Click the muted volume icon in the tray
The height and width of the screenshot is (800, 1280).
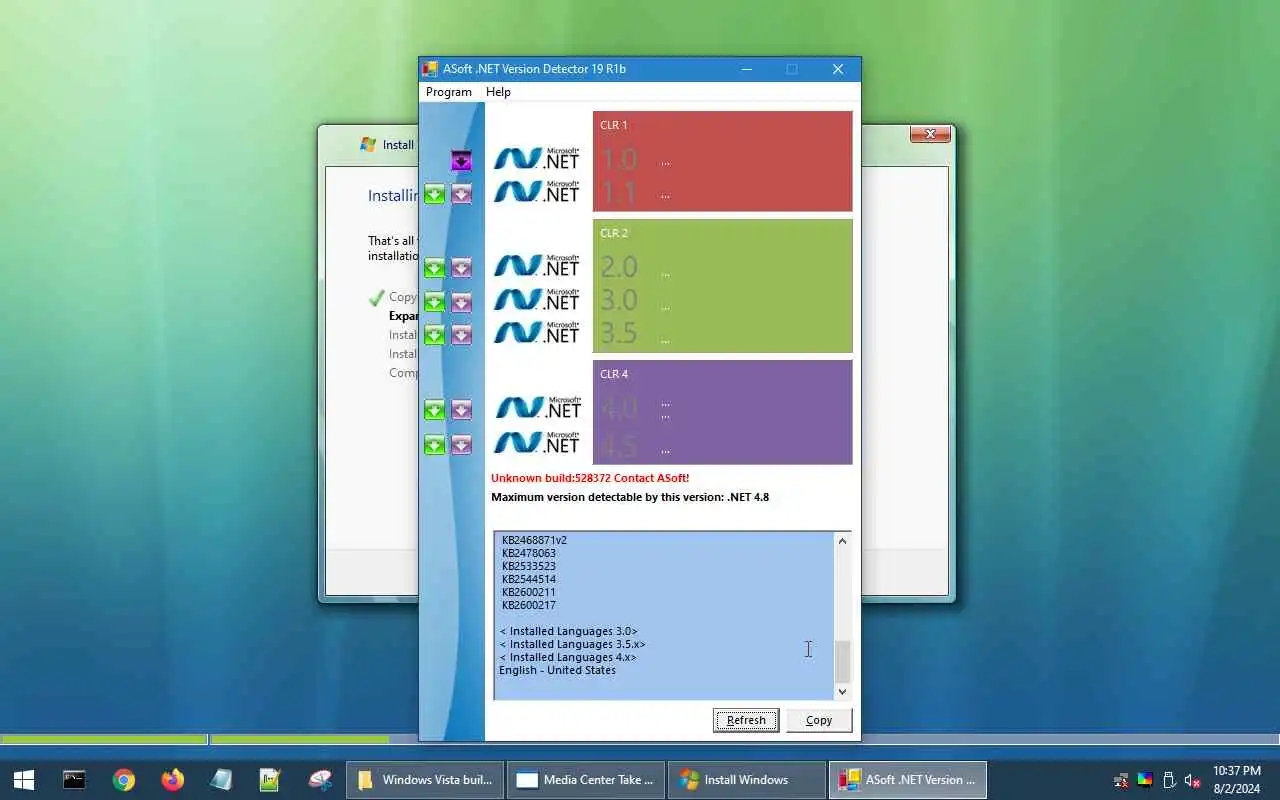1192,780
